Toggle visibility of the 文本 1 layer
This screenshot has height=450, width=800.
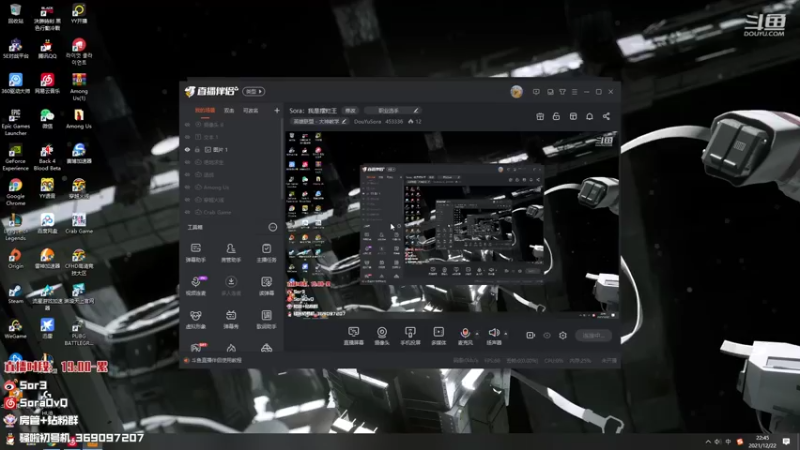tap(187, 137)
